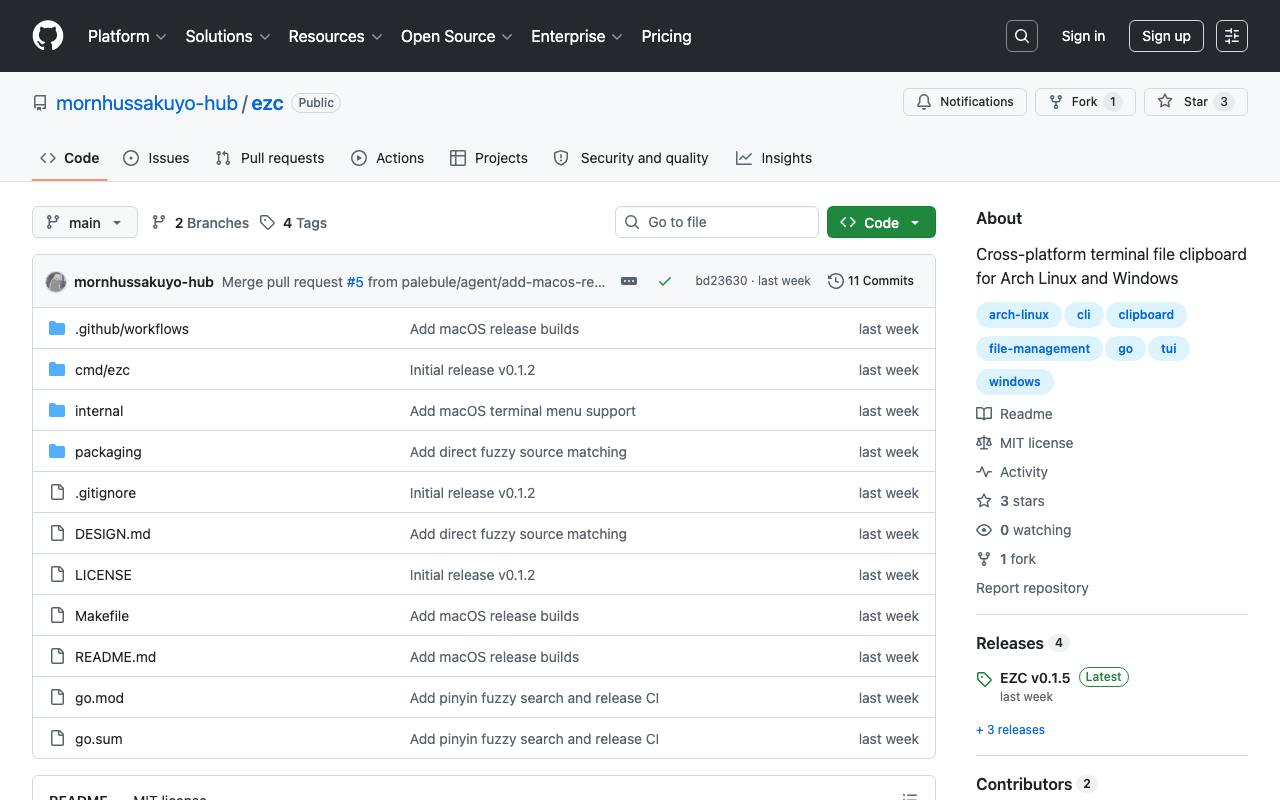Screen dimensions: 1280x800
Task: Star the ezc repository
Action: tap(1196, 102)
